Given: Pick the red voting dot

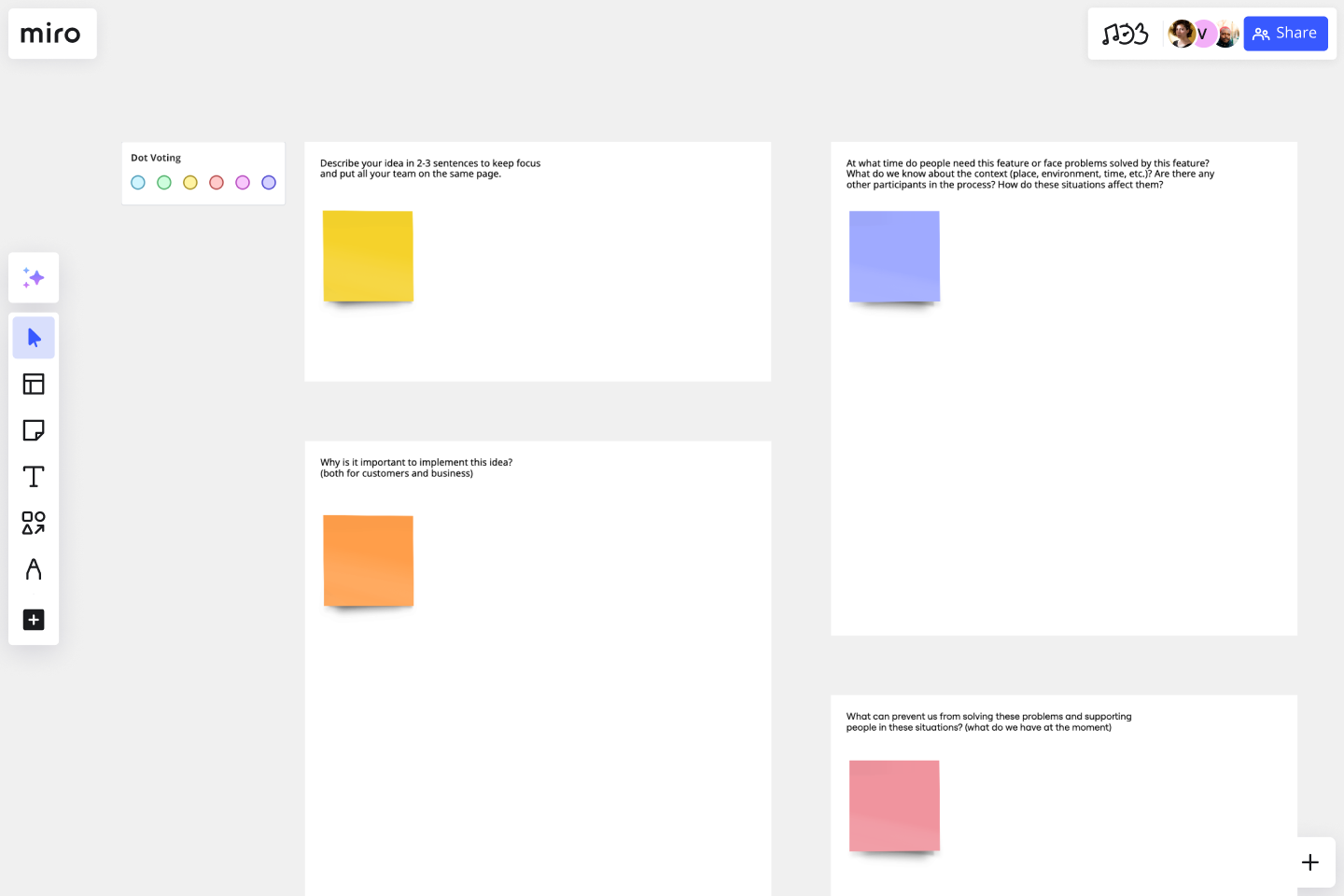Looking at the screenshot, I should coord(216,182).
